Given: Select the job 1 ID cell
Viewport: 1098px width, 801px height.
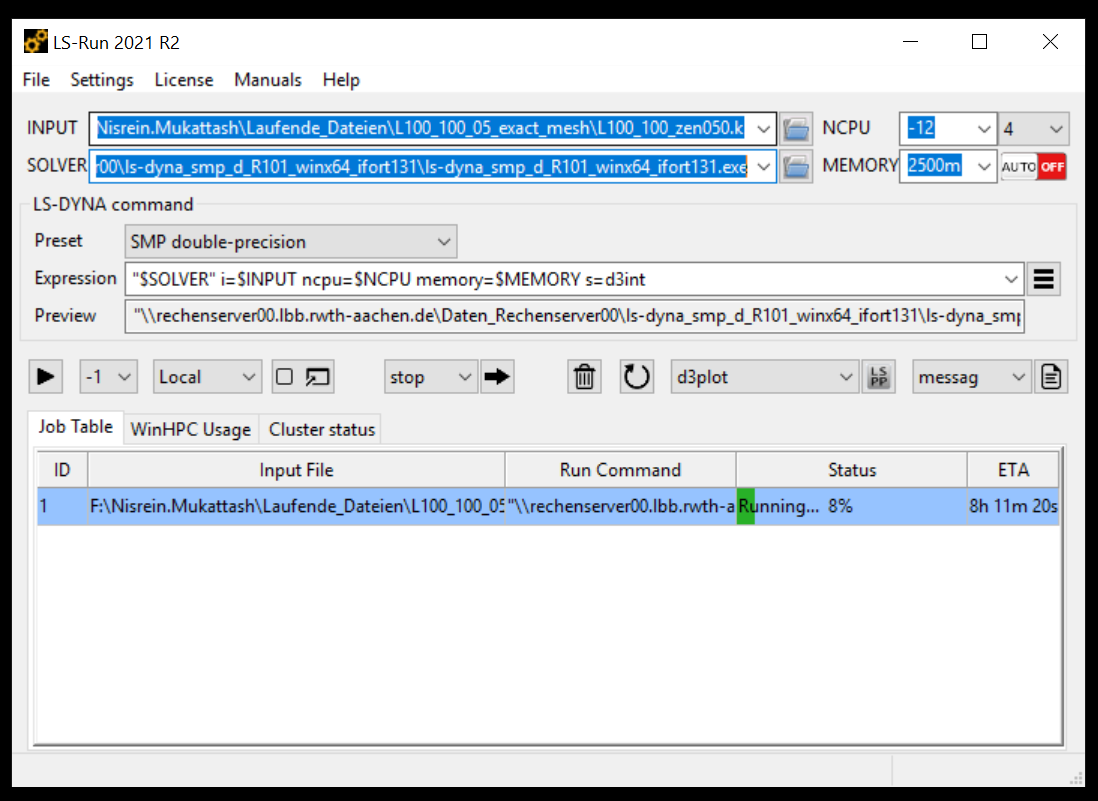Looking at the screenshot, I should (62, 506).
